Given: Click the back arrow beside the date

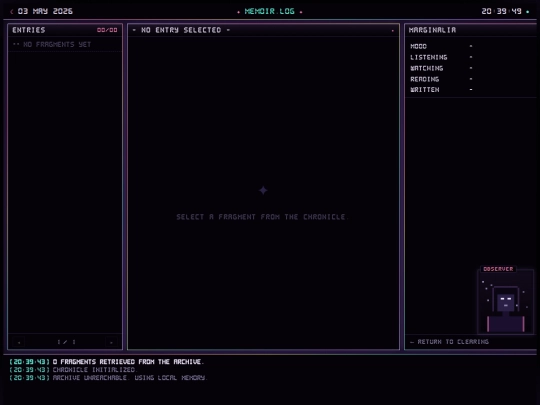Looking at the screenshot, I should click(12, 12).
